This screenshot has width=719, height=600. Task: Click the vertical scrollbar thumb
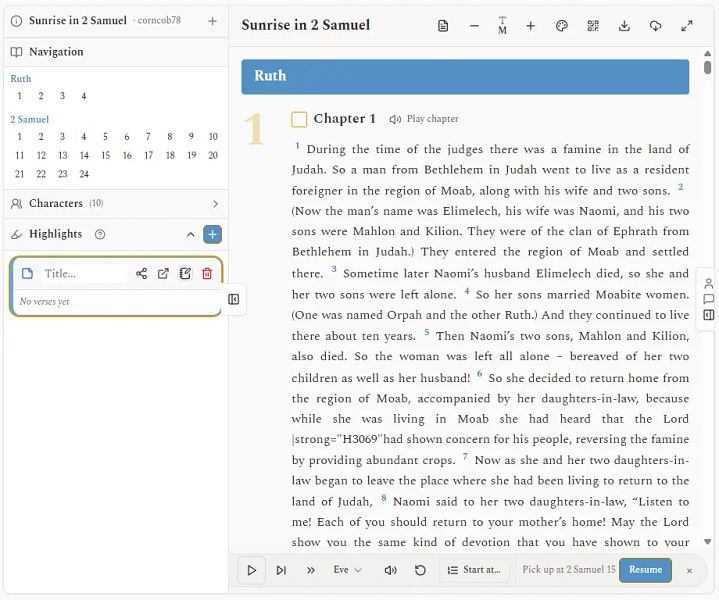point(708,67)
